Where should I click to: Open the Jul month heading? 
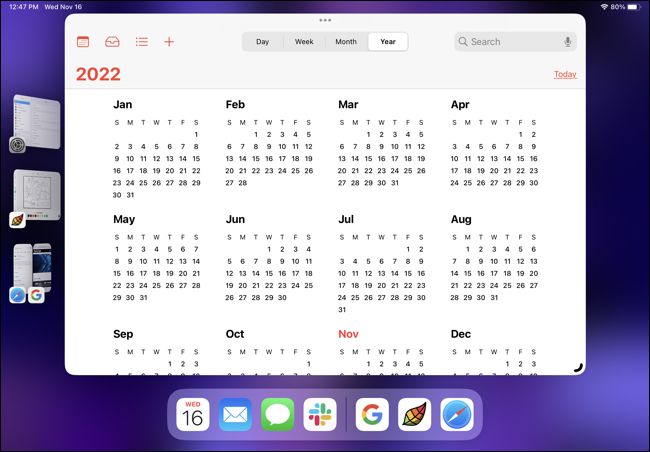click(x=346, y=219)
